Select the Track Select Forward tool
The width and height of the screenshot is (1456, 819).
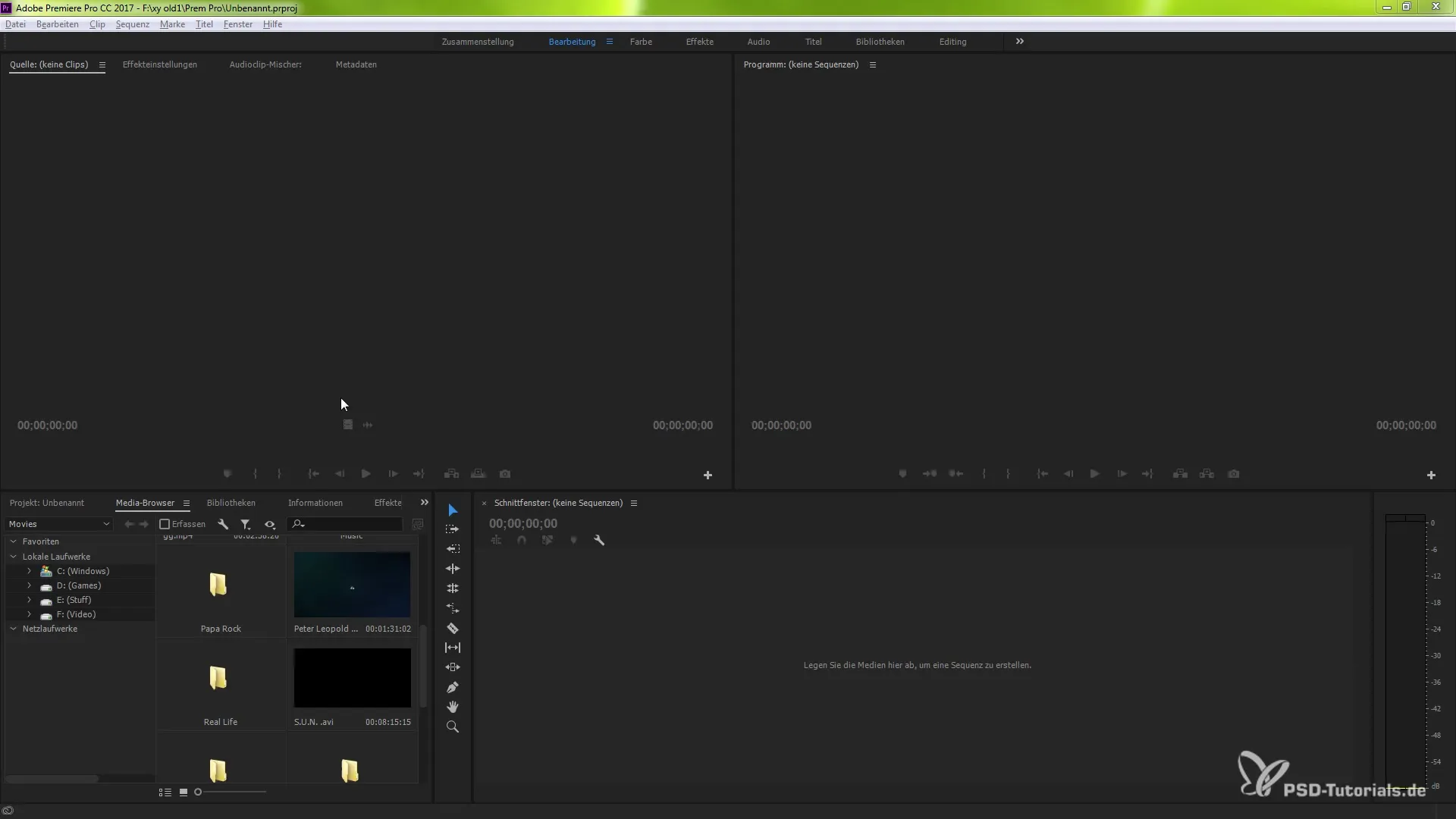click(453, 529)
